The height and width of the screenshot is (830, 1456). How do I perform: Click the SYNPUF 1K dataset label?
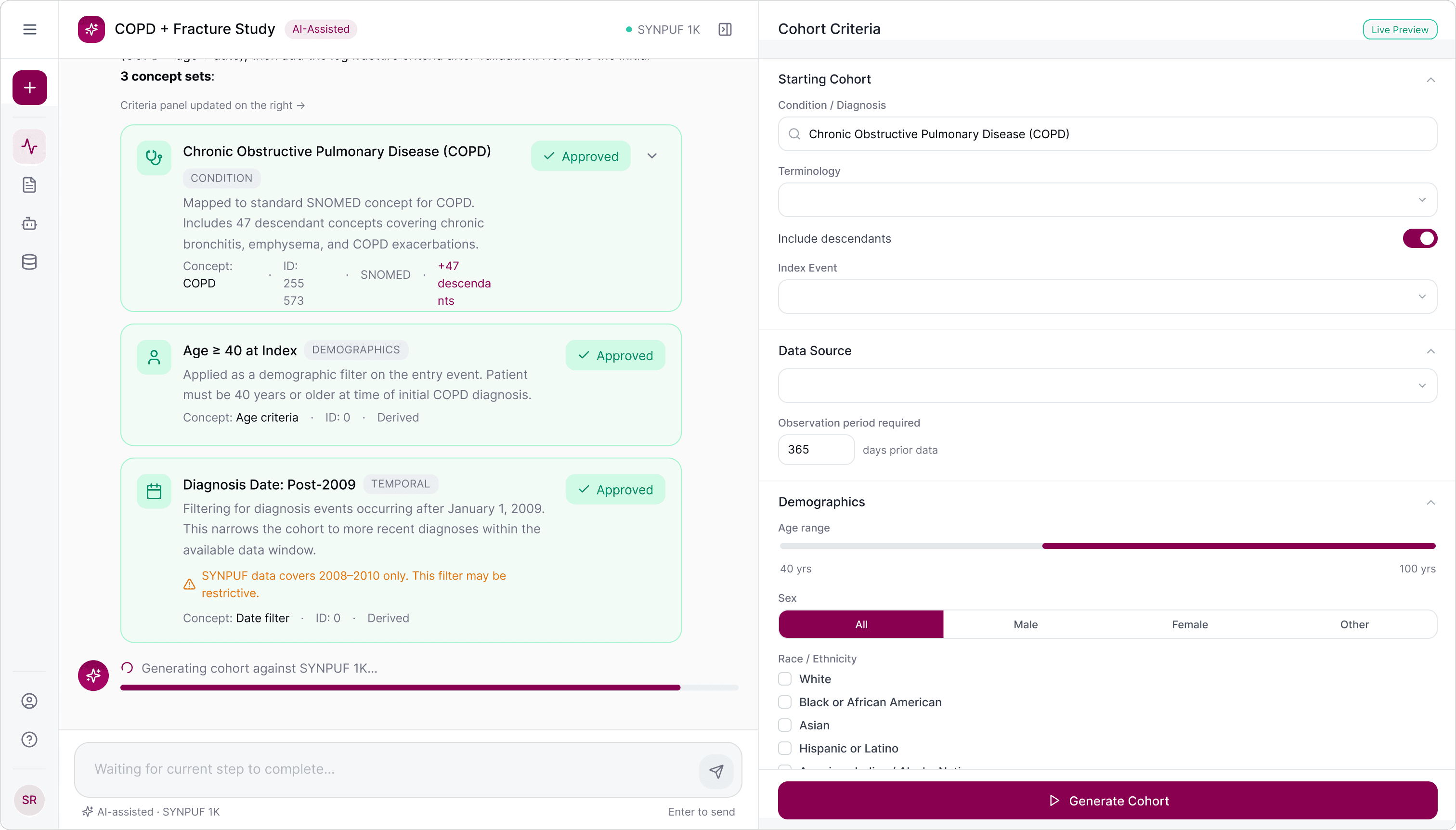[669, 30]
